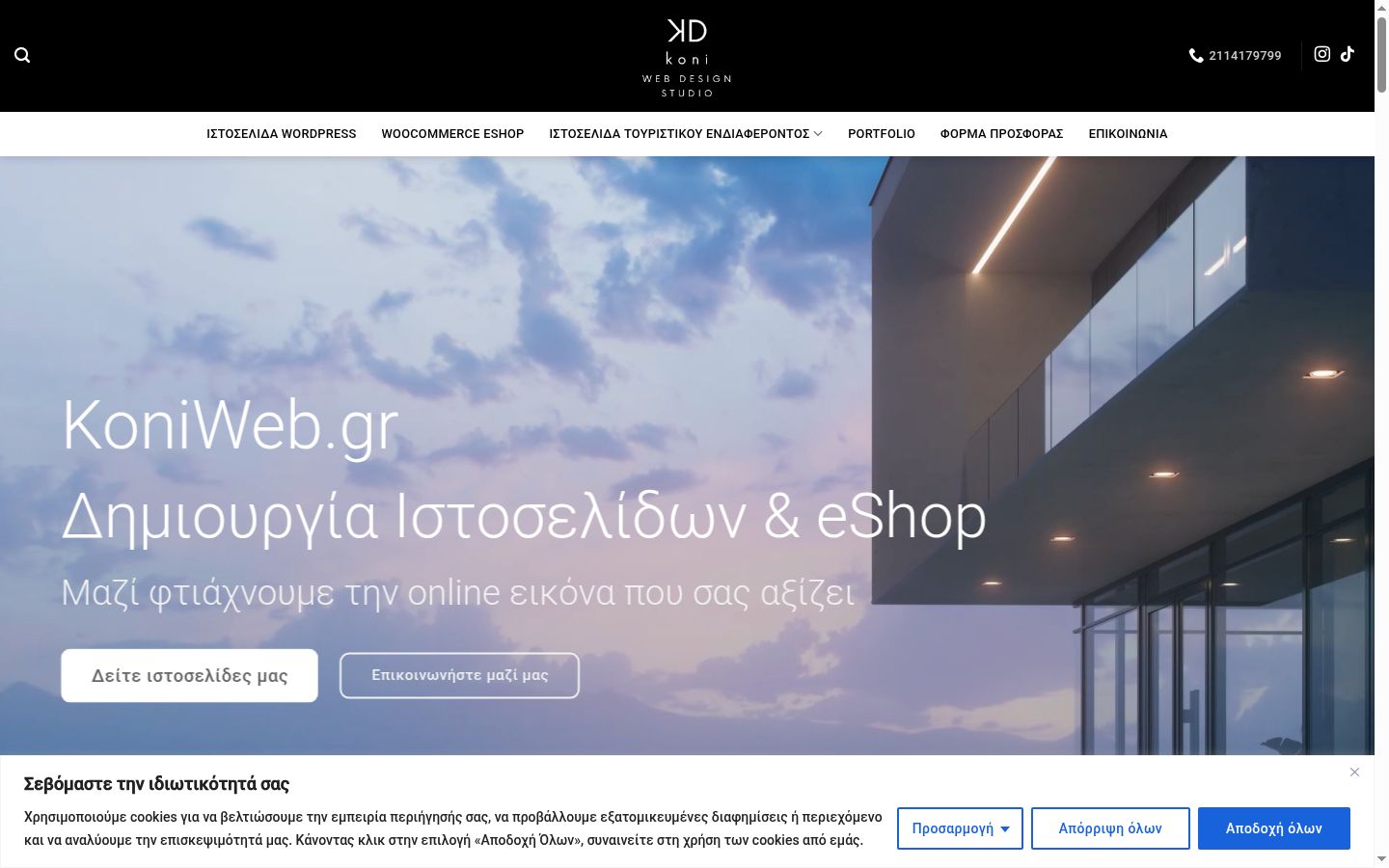Open the Instagram profile icon
1389x868 pixels.
pyautogui.click(x=1322, y=54)
